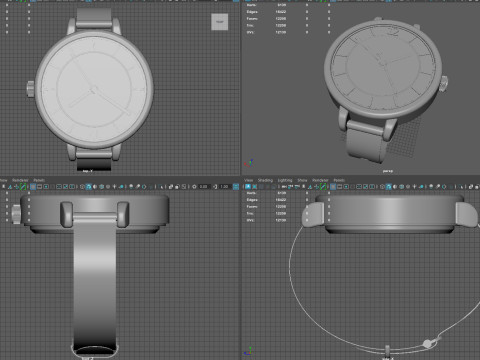Toggle resolution gate in front view toolbar
Screen dimensions: 480x360
pyautogui.click(x=46, y=187)
